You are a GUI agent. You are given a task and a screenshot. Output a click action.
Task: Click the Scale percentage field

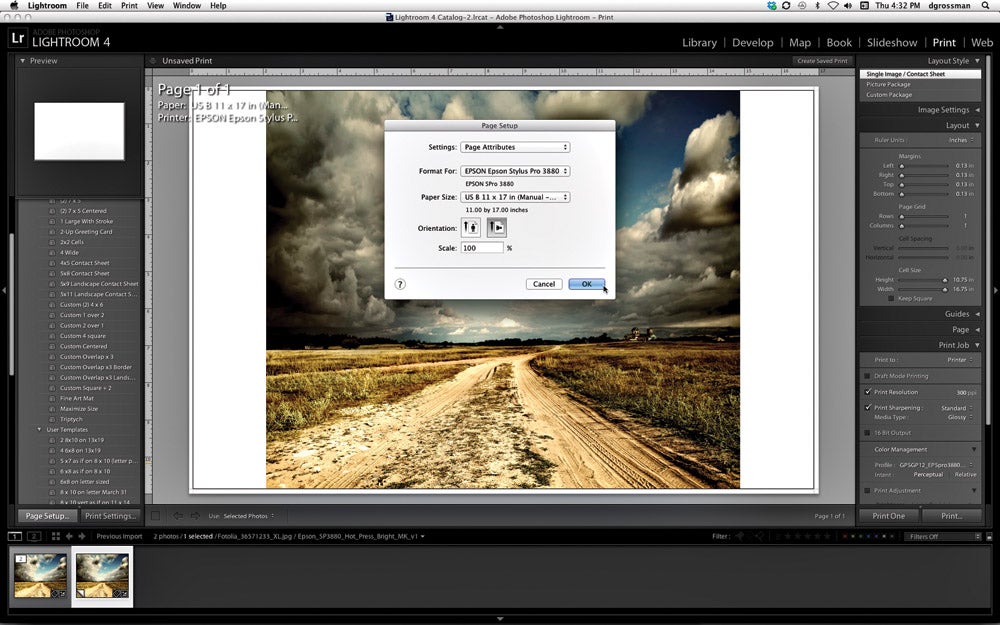tap(482, 248)
